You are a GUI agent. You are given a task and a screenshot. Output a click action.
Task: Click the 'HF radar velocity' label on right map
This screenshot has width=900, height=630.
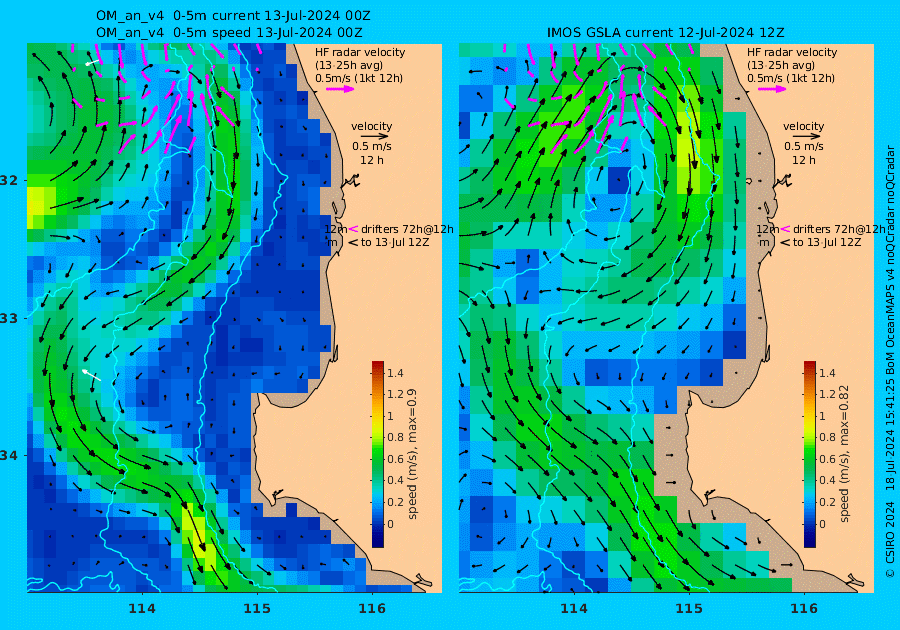pos(792,52)
